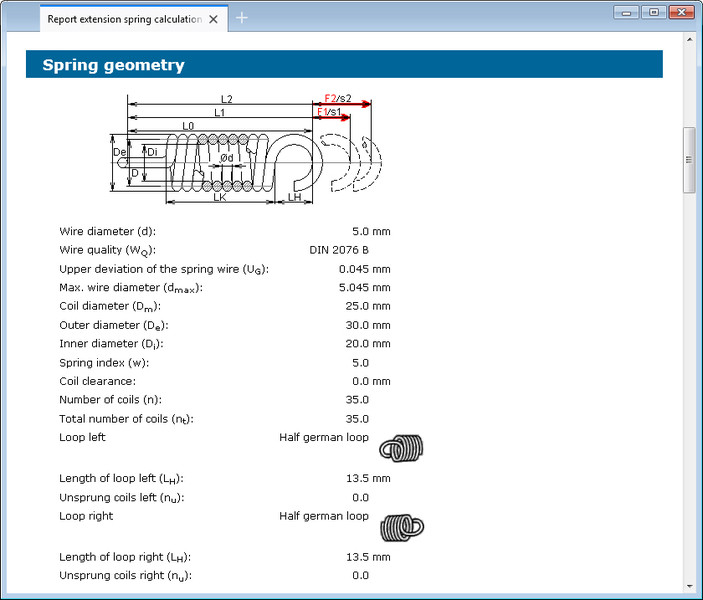Click the 5.045 mm max wire diameter value
703x600 pixels.
[364, 288]
